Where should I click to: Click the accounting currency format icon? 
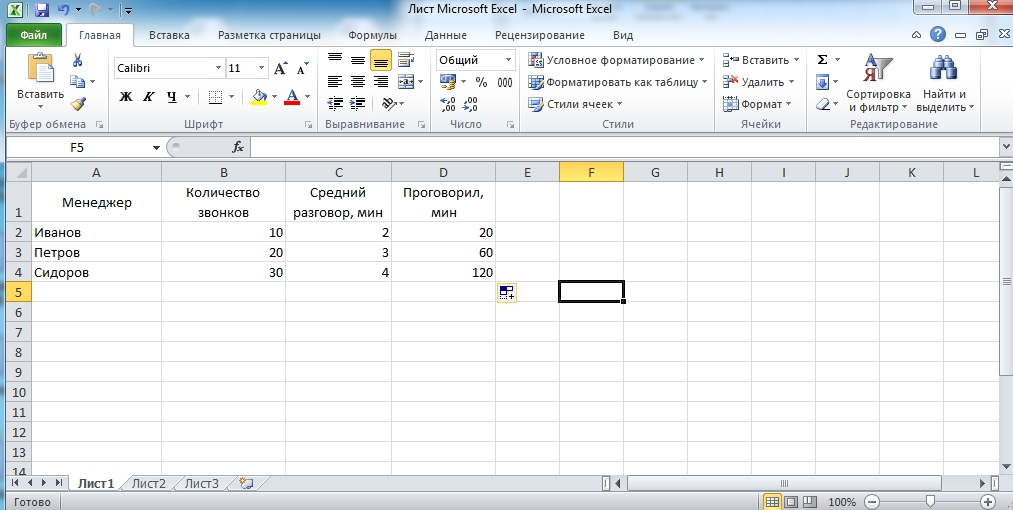point(448,82)
